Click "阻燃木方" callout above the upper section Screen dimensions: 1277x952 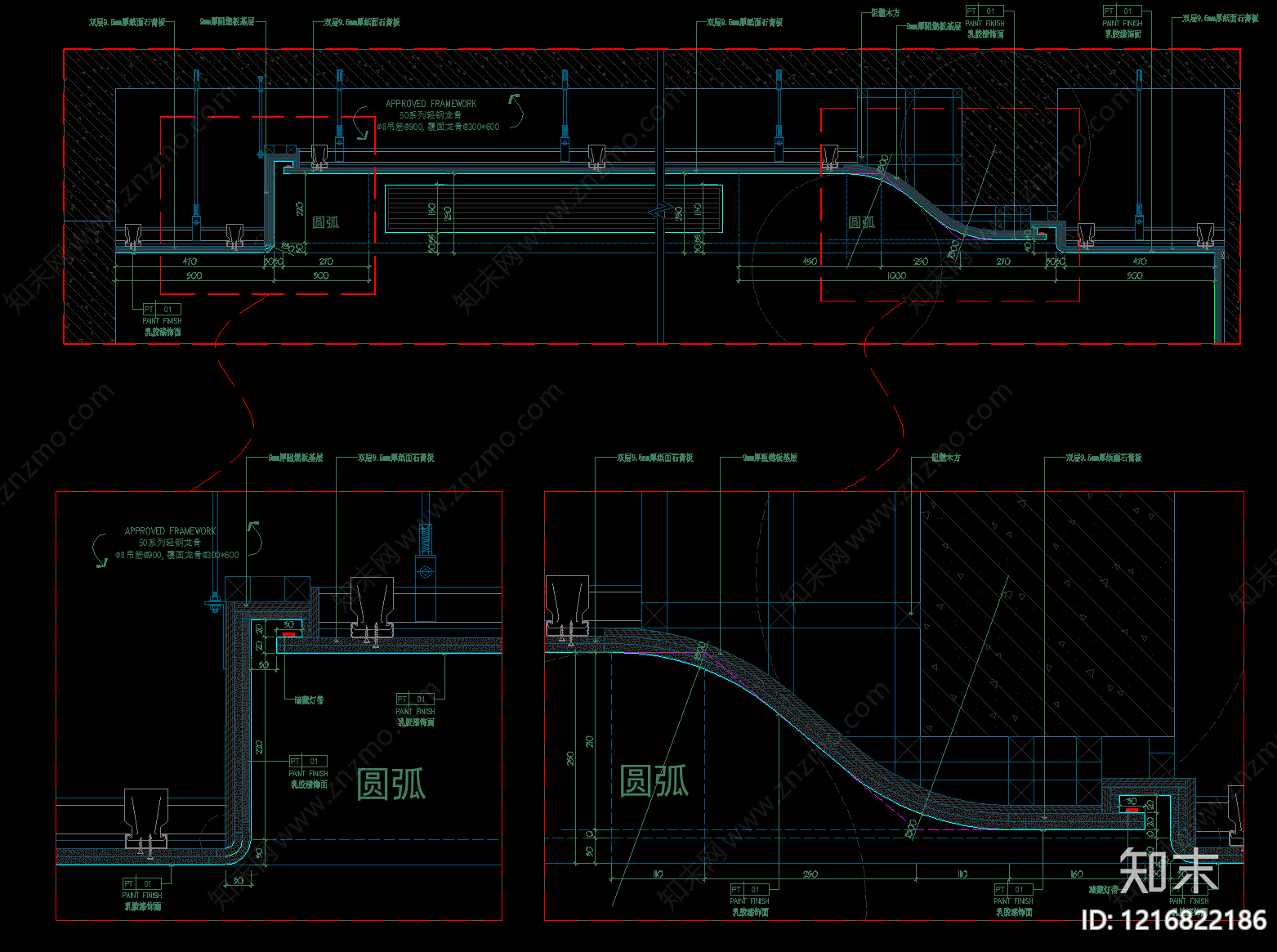pyautogui.click(x=885, y=13)
